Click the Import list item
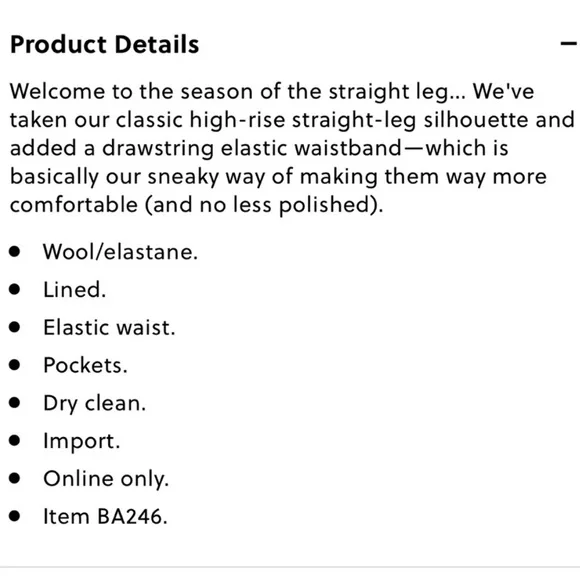This screenshot has width=580, height=580. tap(82, 441)
